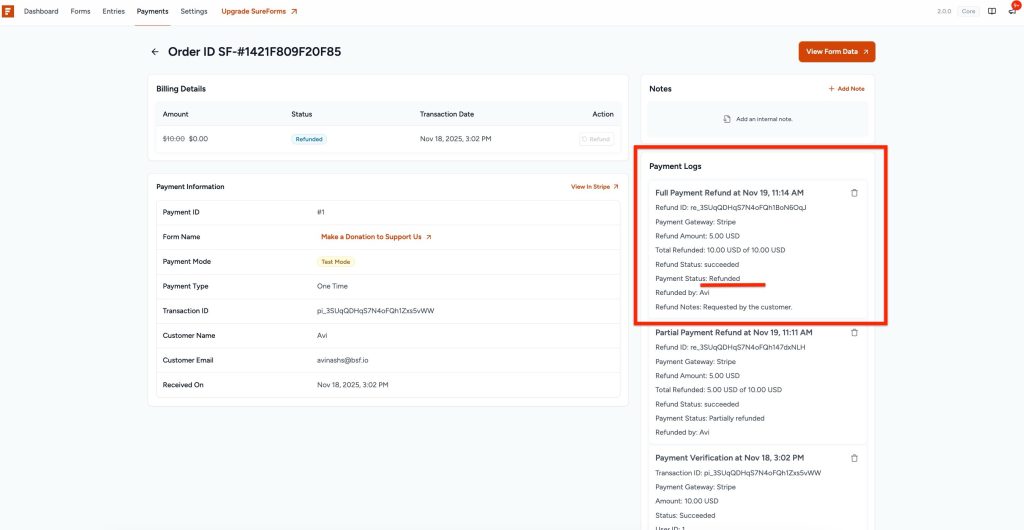Click the internal note document icon
Image resolution: width=1024 pixels, height=530 pixels.
click(x=727, y=119)
